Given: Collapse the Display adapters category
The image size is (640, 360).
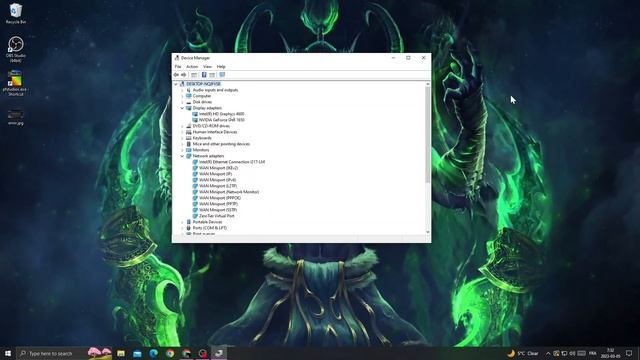Looking at the screenshot, I should point(182,108).
